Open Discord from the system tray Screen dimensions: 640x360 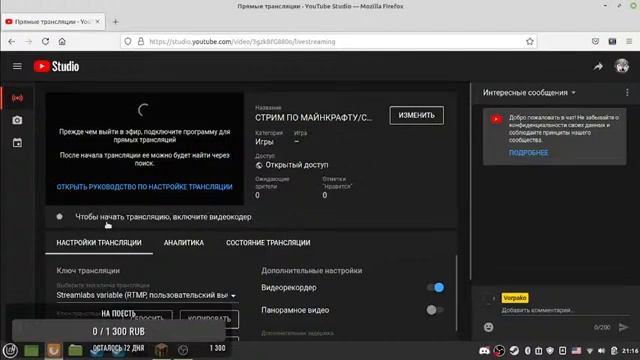point(484,351)
